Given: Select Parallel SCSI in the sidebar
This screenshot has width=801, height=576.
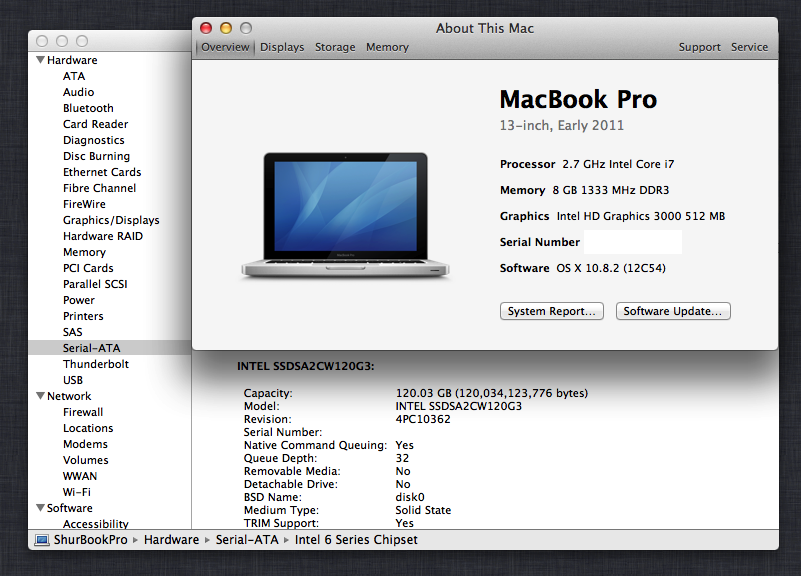Looking at the screenshot, I should tap(95, 284).
